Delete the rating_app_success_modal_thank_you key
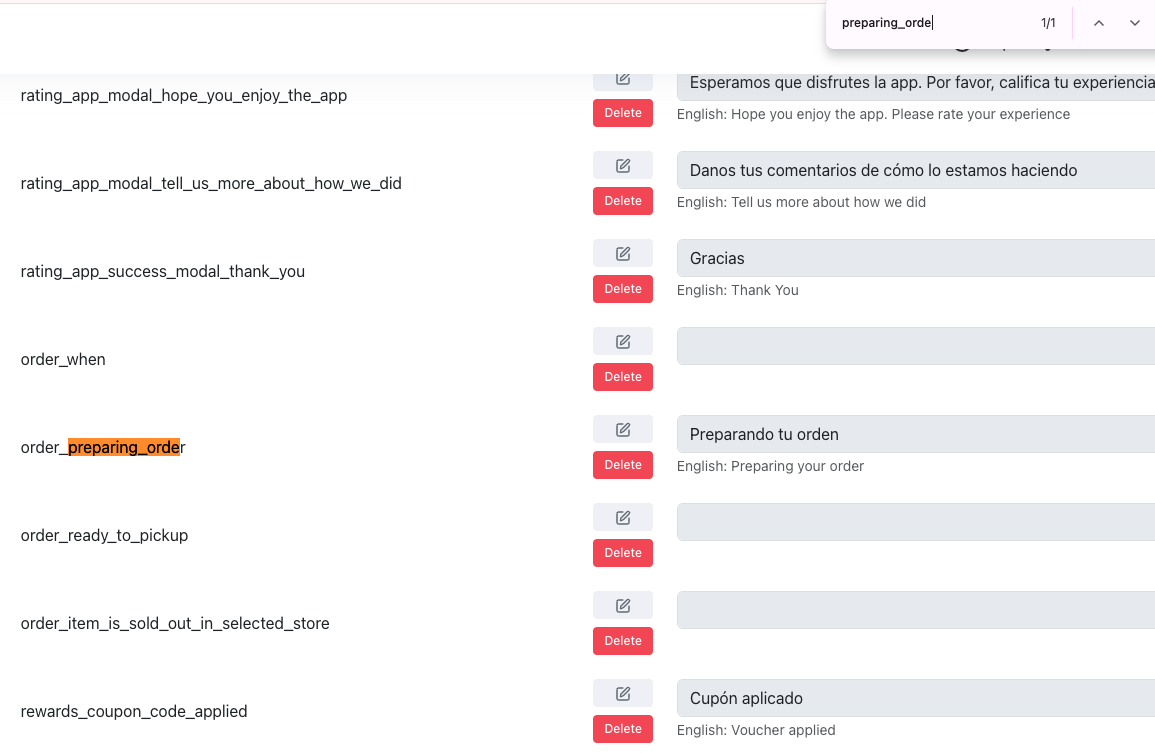This screenshot has width=1155, height=753. pos(622,289)
